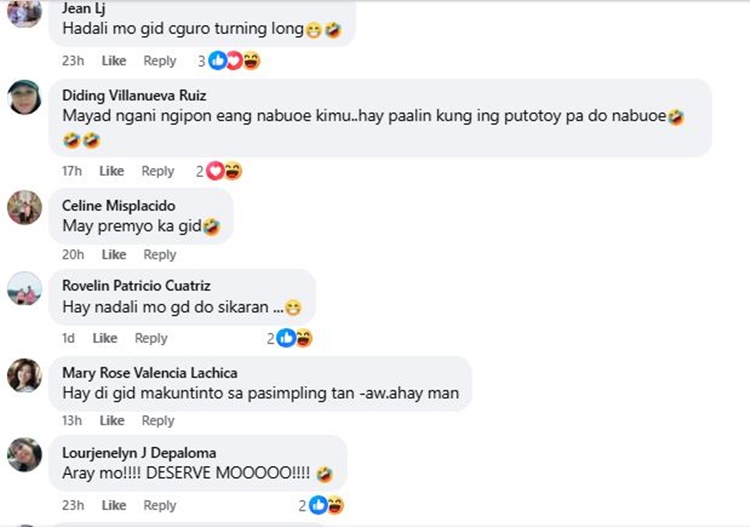Reply to Mary Rose Valencia Lachica's comment

[x=158, y=420]
